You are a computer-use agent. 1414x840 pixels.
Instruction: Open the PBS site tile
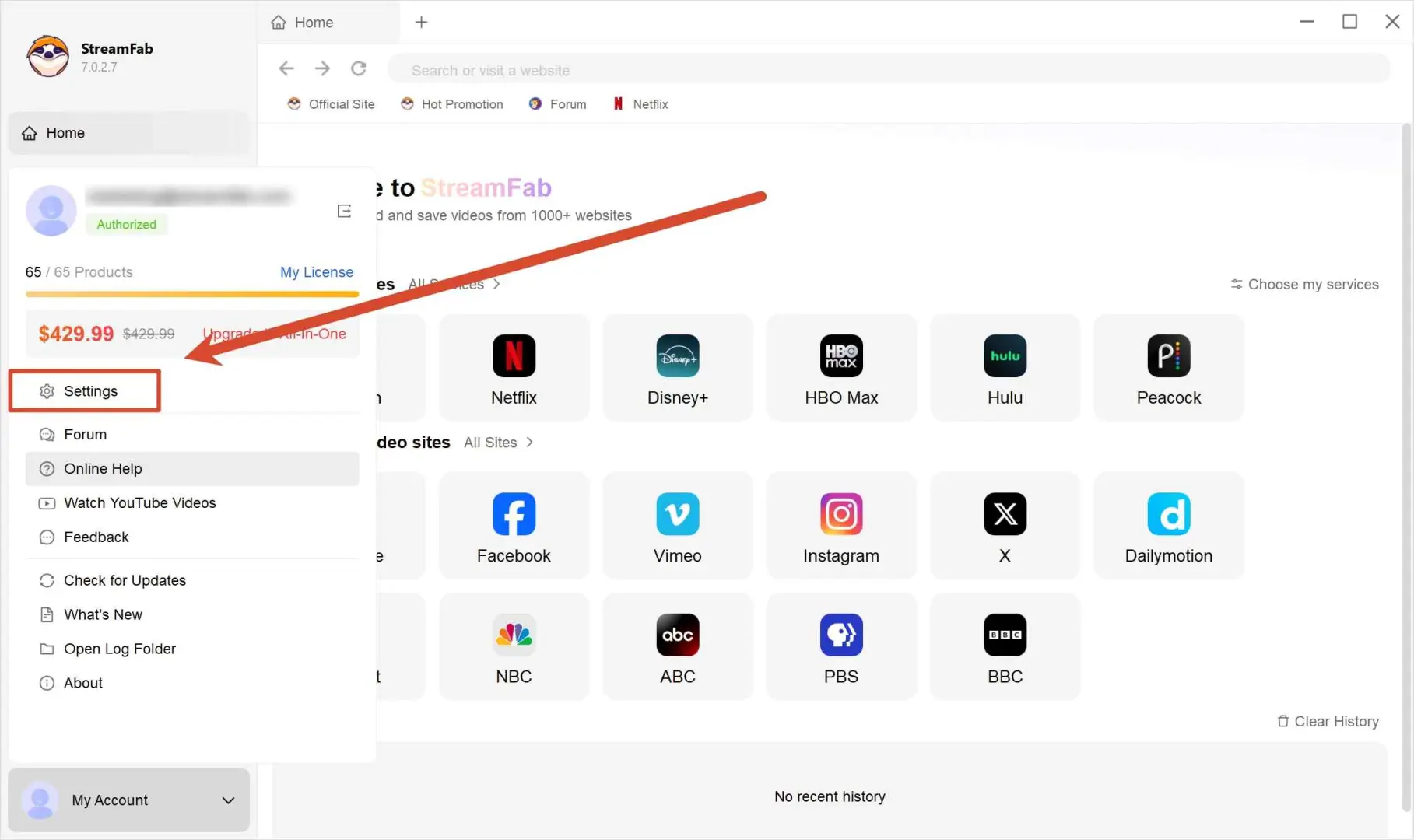coord(841,646)
